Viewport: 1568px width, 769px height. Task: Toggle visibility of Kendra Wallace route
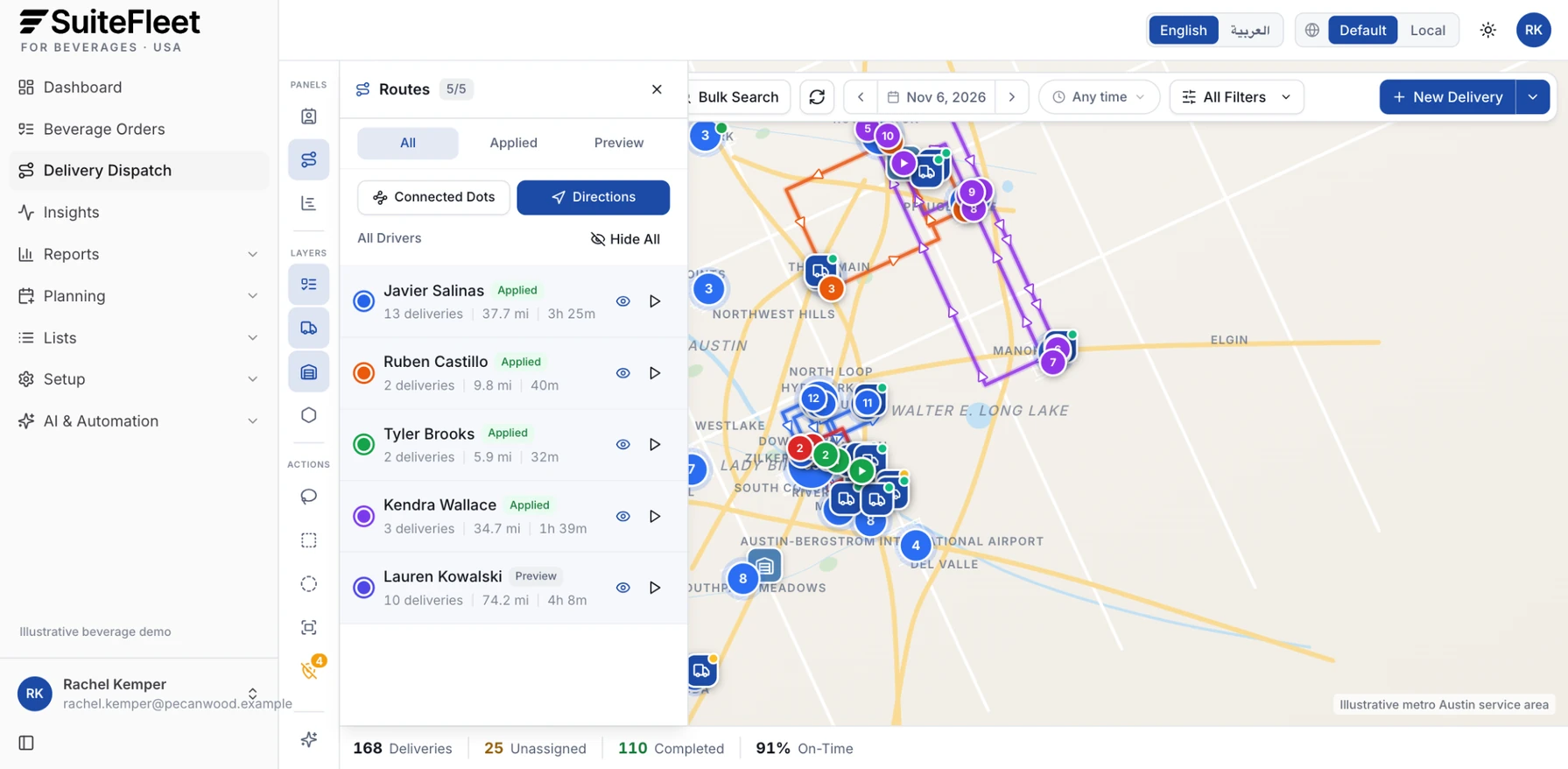coord(622,517)
